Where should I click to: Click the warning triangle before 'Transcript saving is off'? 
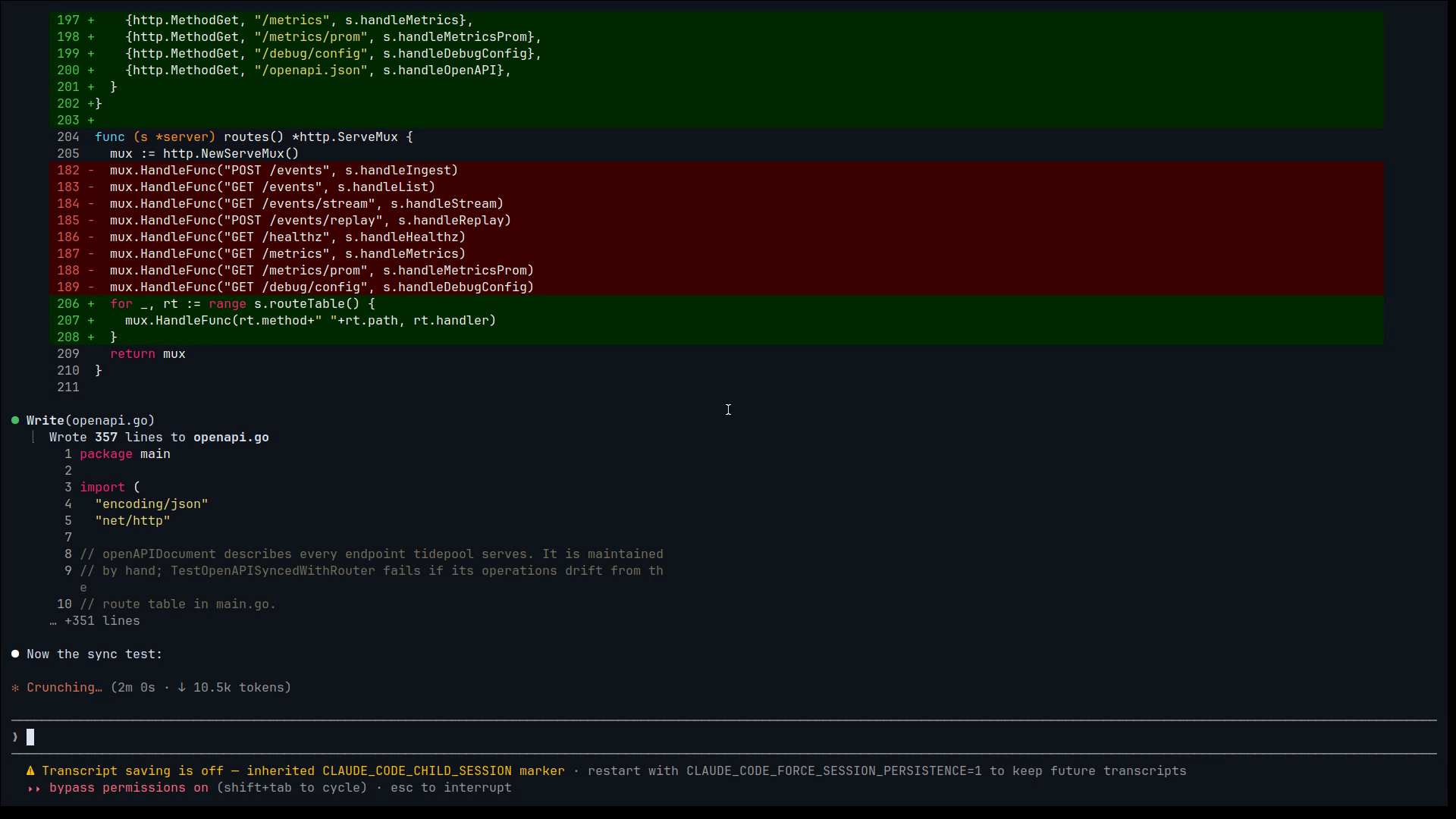pyautogui.click(x=30, y=771)
